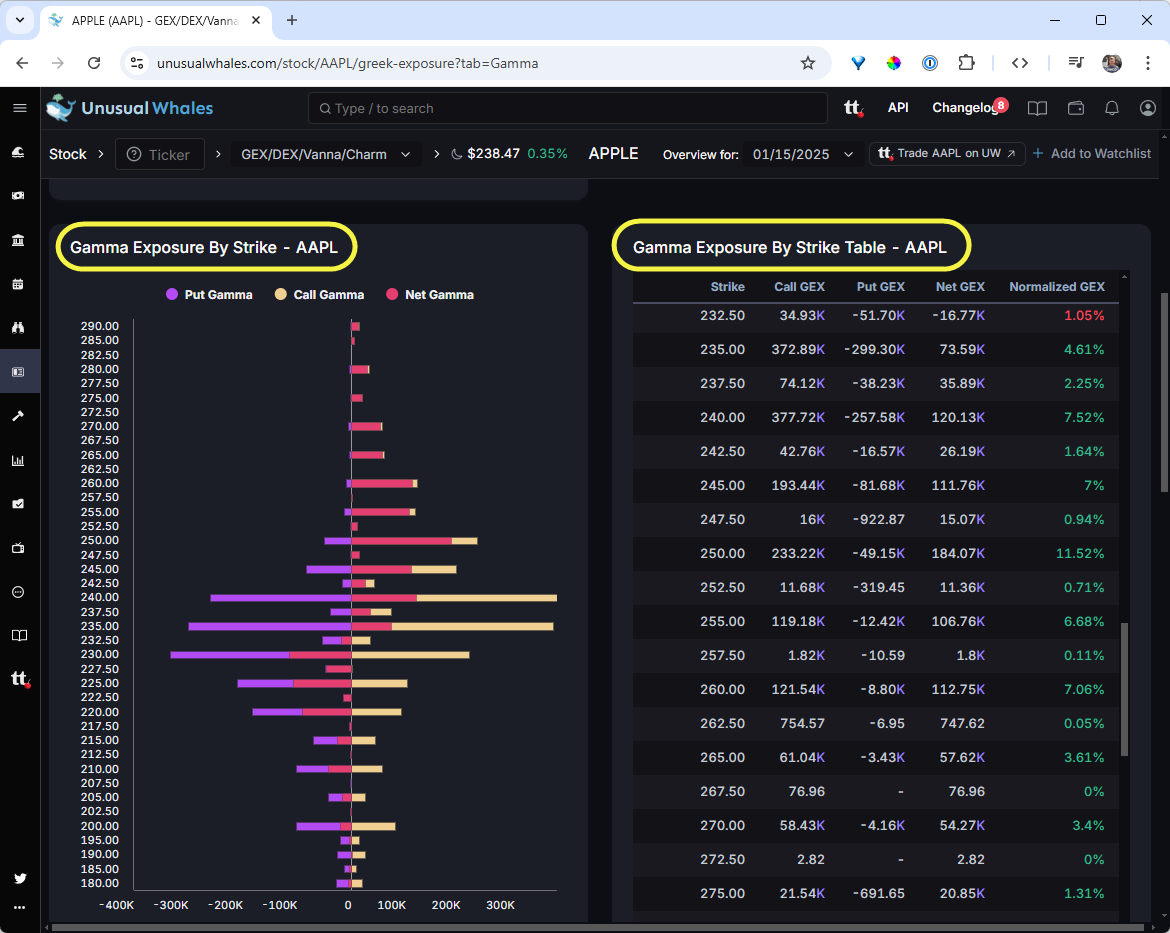1170x933 pixels.
Task: Open the calendar icon in the sidebar
Action: pos(19,284)
